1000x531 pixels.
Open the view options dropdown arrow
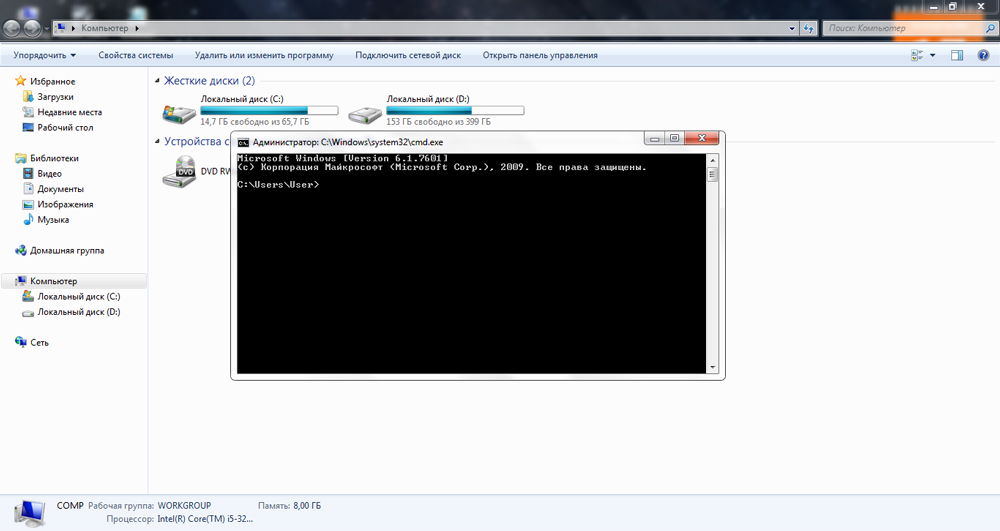(933, 55)
